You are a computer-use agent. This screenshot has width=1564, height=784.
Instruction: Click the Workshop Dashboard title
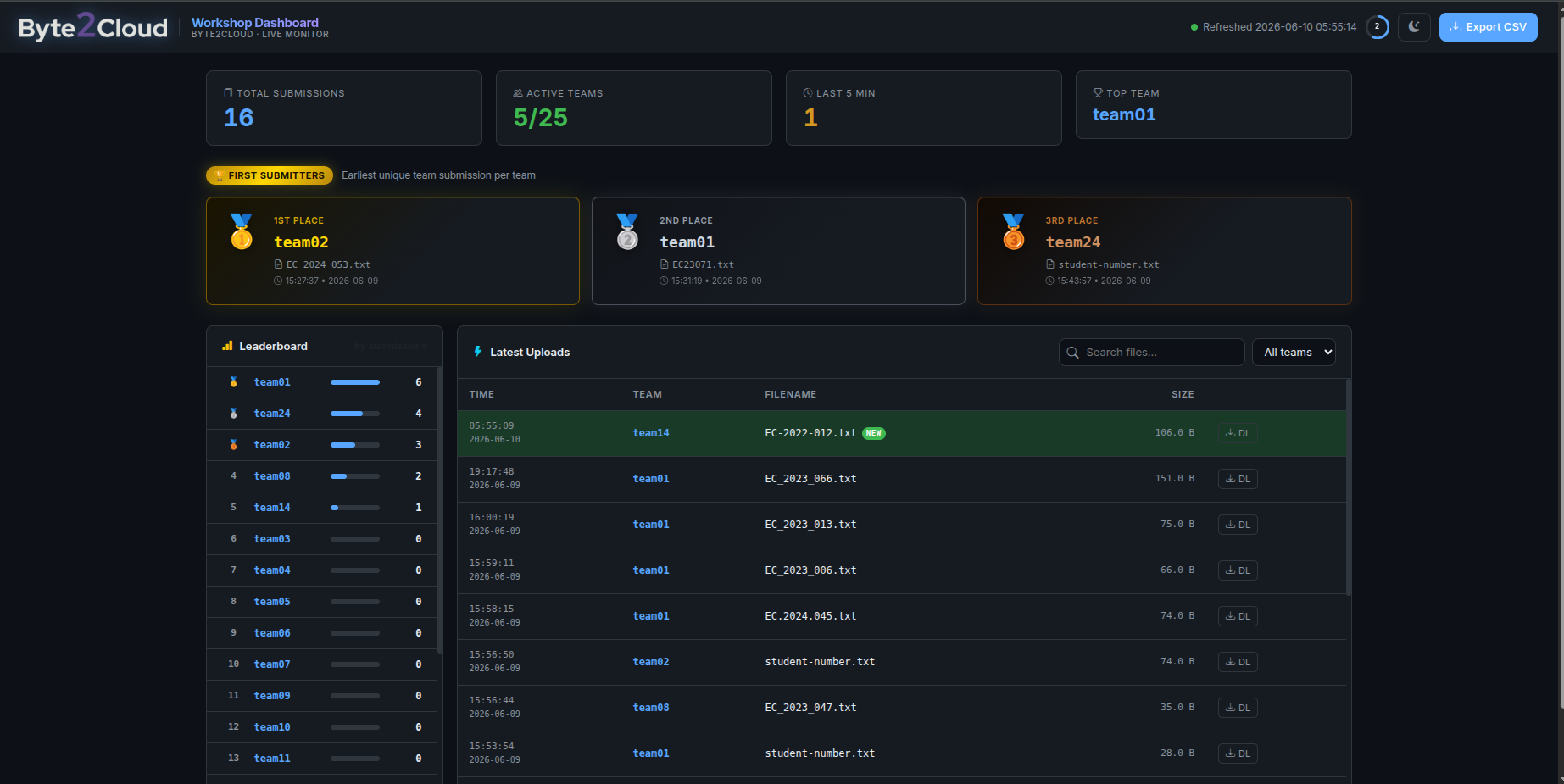(255, 23)
